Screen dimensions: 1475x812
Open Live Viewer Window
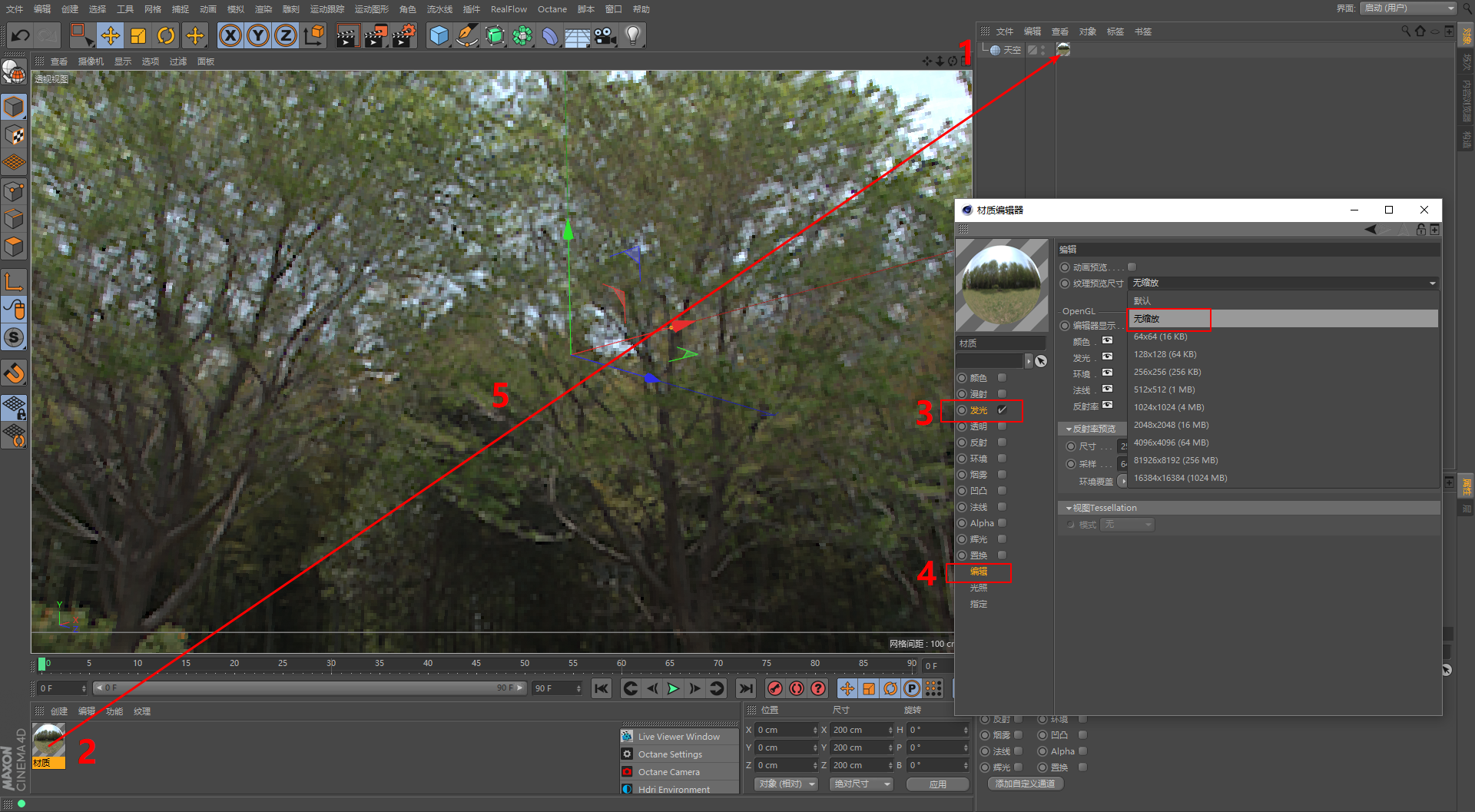pos(679,737)
